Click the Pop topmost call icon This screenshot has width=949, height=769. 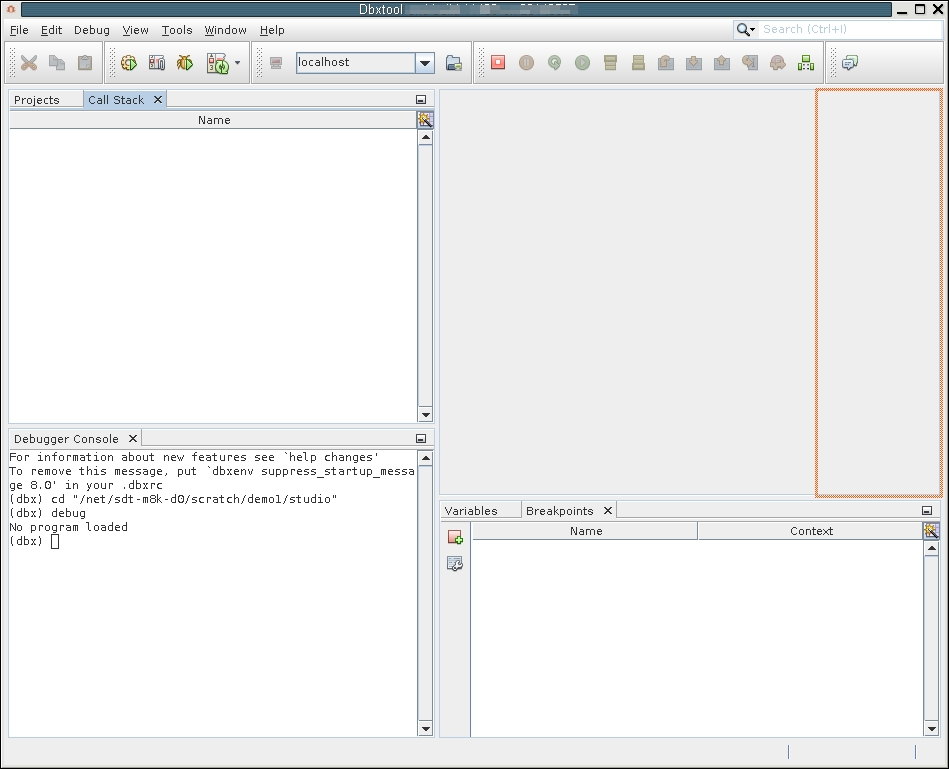pos(778,62)
